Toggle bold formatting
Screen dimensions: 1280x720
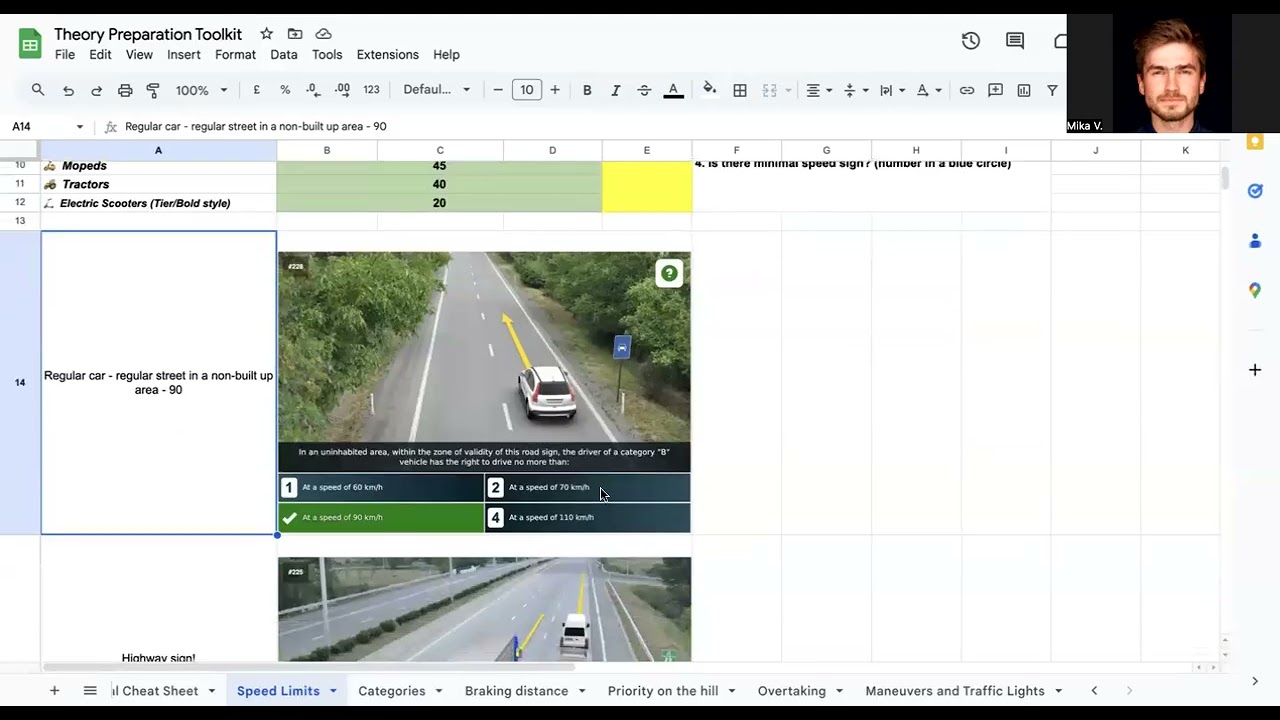(587, 90)
